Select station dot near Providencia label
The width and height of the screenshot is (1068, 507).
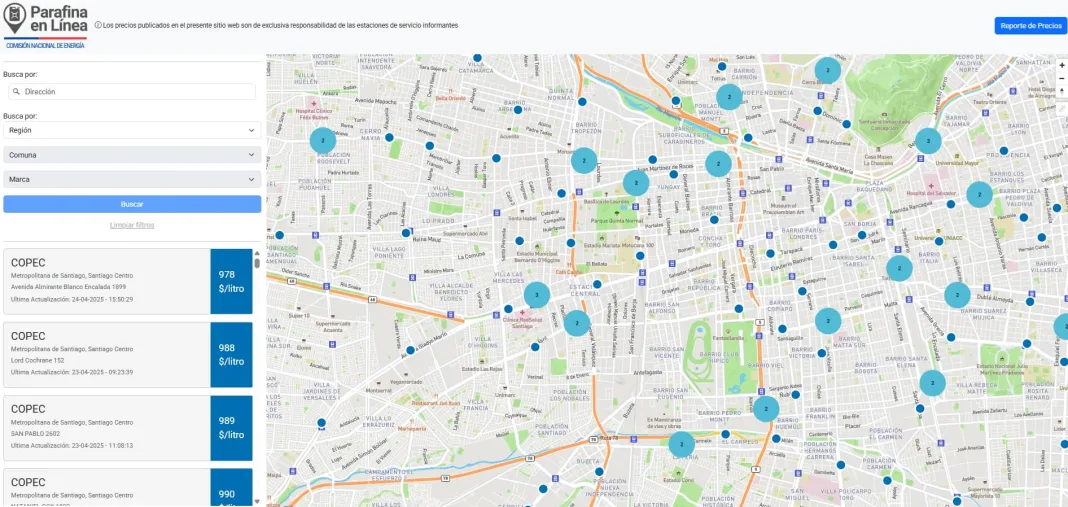tap(1003, 151)
